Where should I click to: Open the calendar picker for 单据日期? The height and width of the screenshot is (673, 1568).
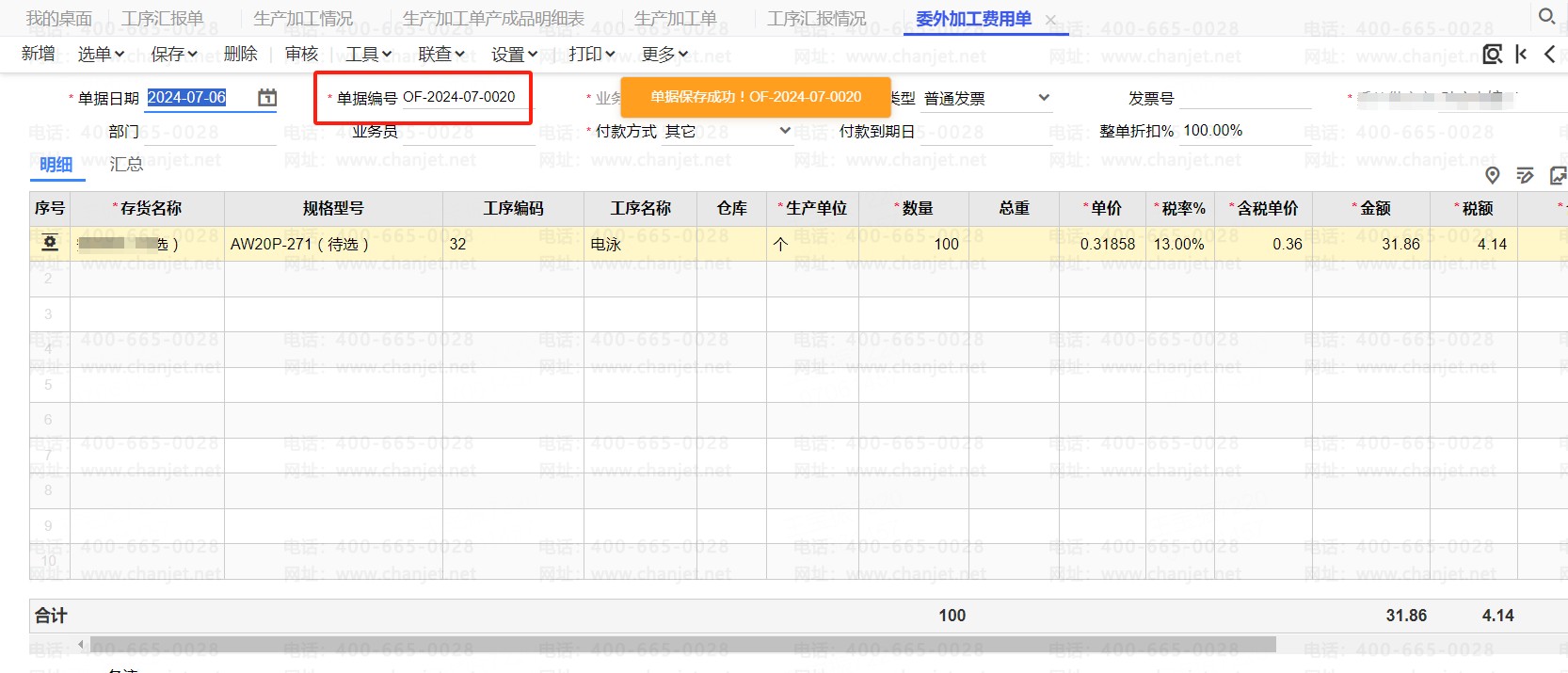tap(267, 97)
